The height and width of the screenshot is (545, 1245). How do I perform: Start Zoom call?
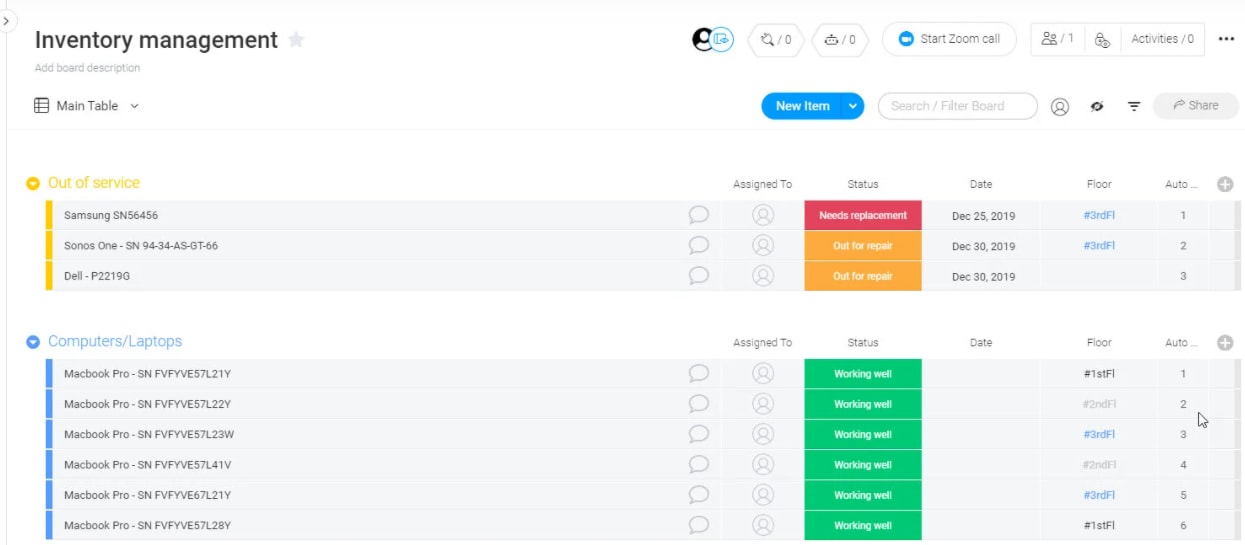tap(949, 39)
